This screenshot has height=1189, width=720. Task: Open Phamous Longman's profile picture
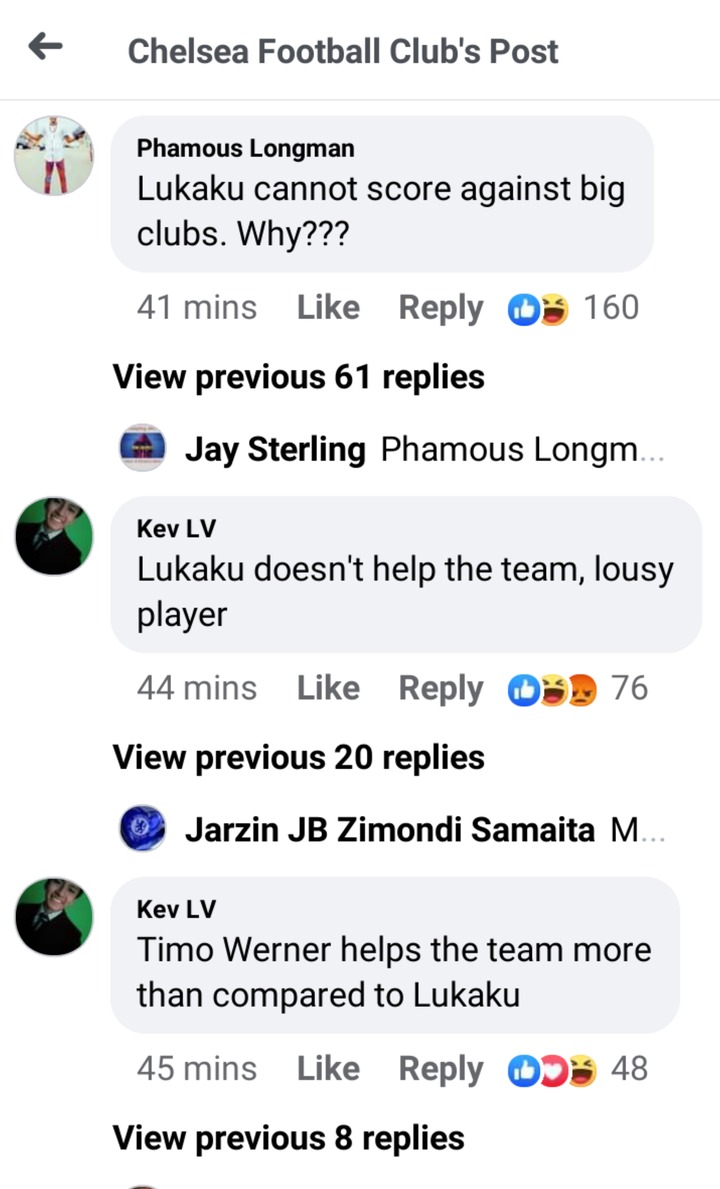point(54,155)
